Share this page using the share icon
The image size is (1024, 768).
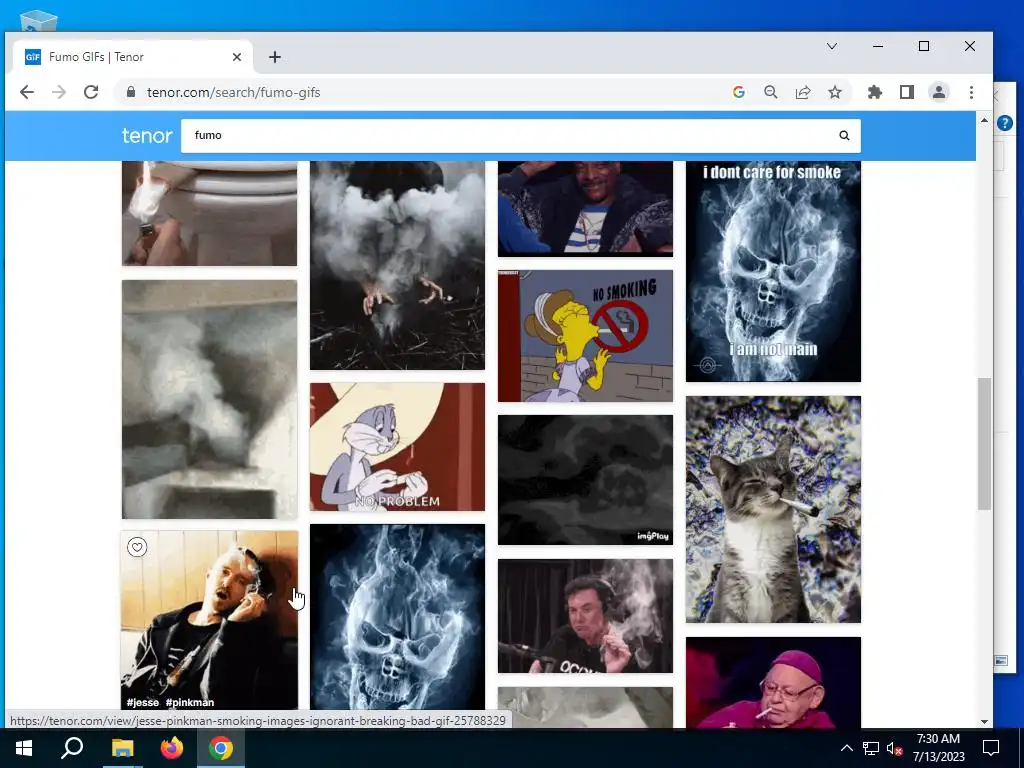(x=803, y=92)
